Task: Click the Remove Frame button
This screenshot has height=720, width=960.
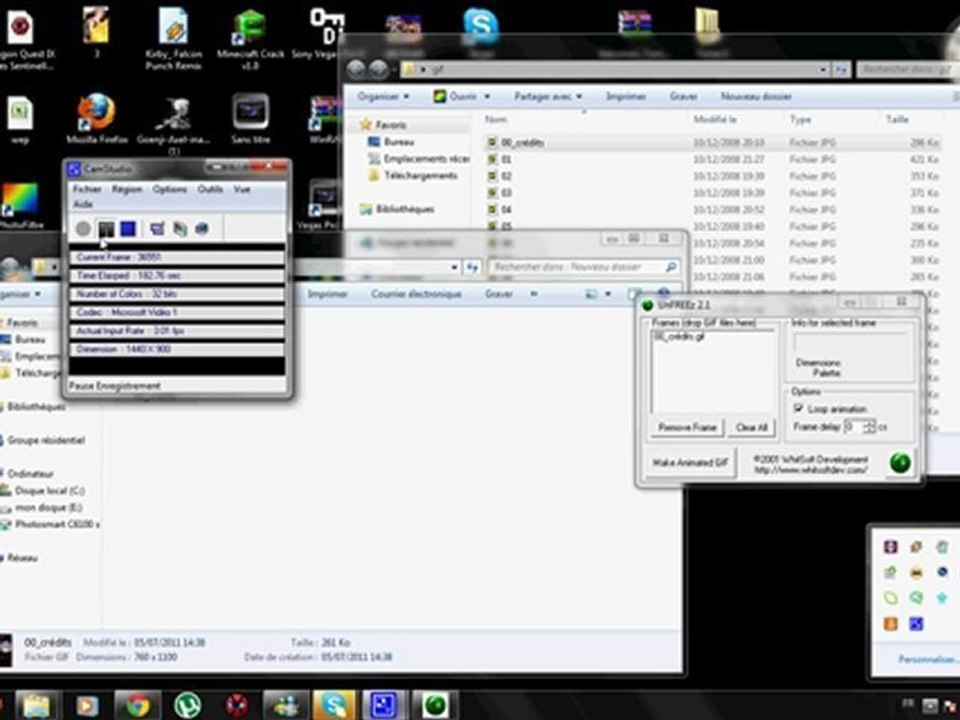Action: pos(687,427)
